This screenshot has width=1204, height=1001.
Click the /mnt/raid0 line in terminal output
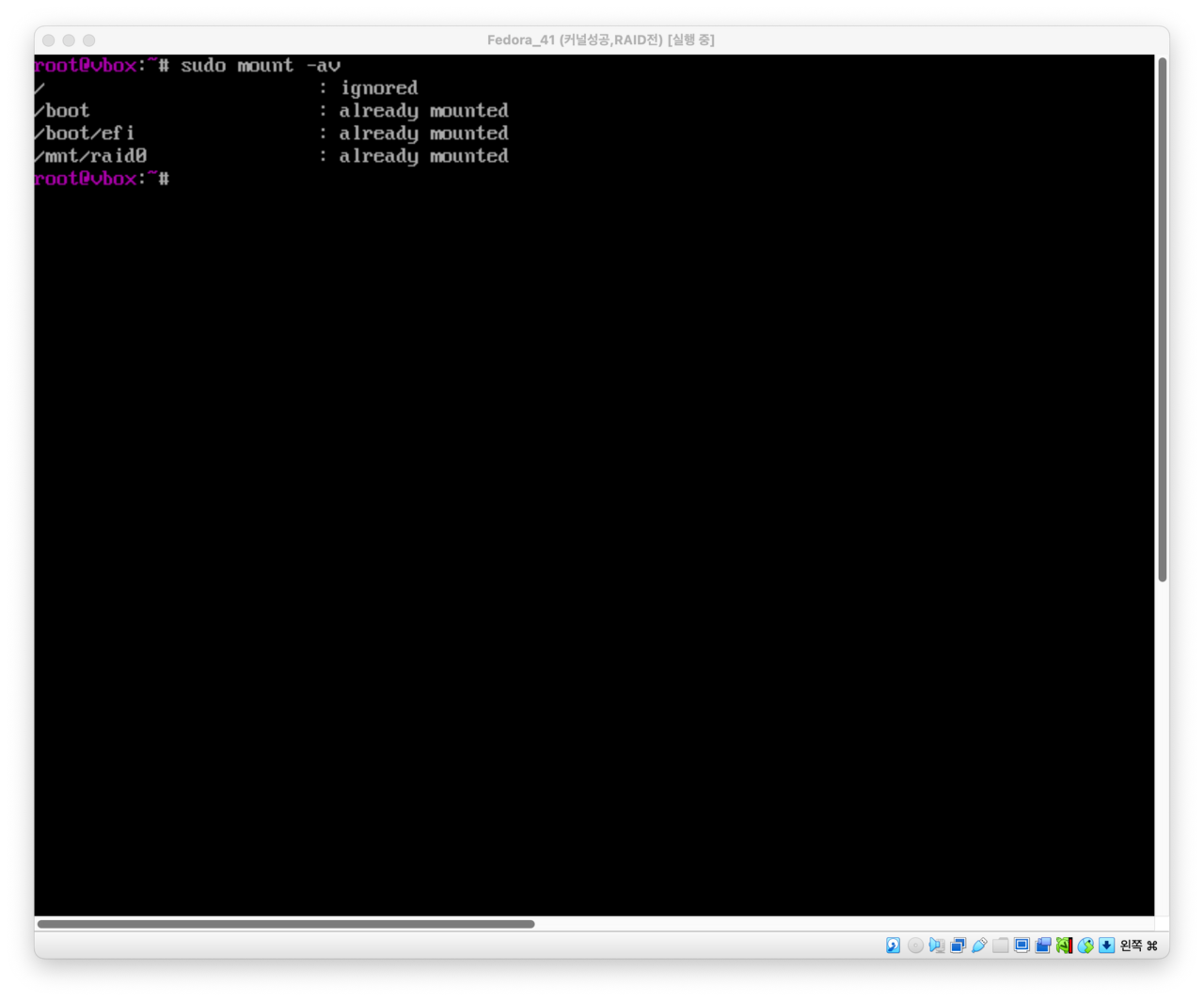point(90,156)
